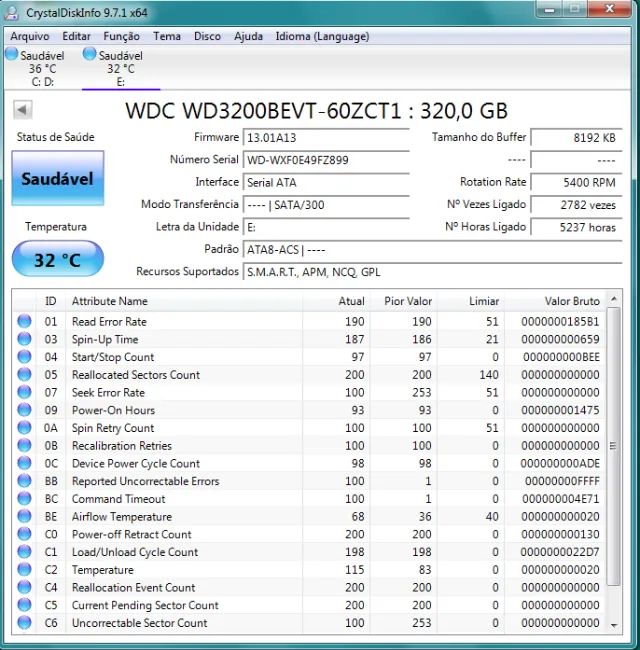The width and height of the screenshot is (640, 650).
Task: Click the status icon for Current Pending Sector Count
Action: [24, 605]
